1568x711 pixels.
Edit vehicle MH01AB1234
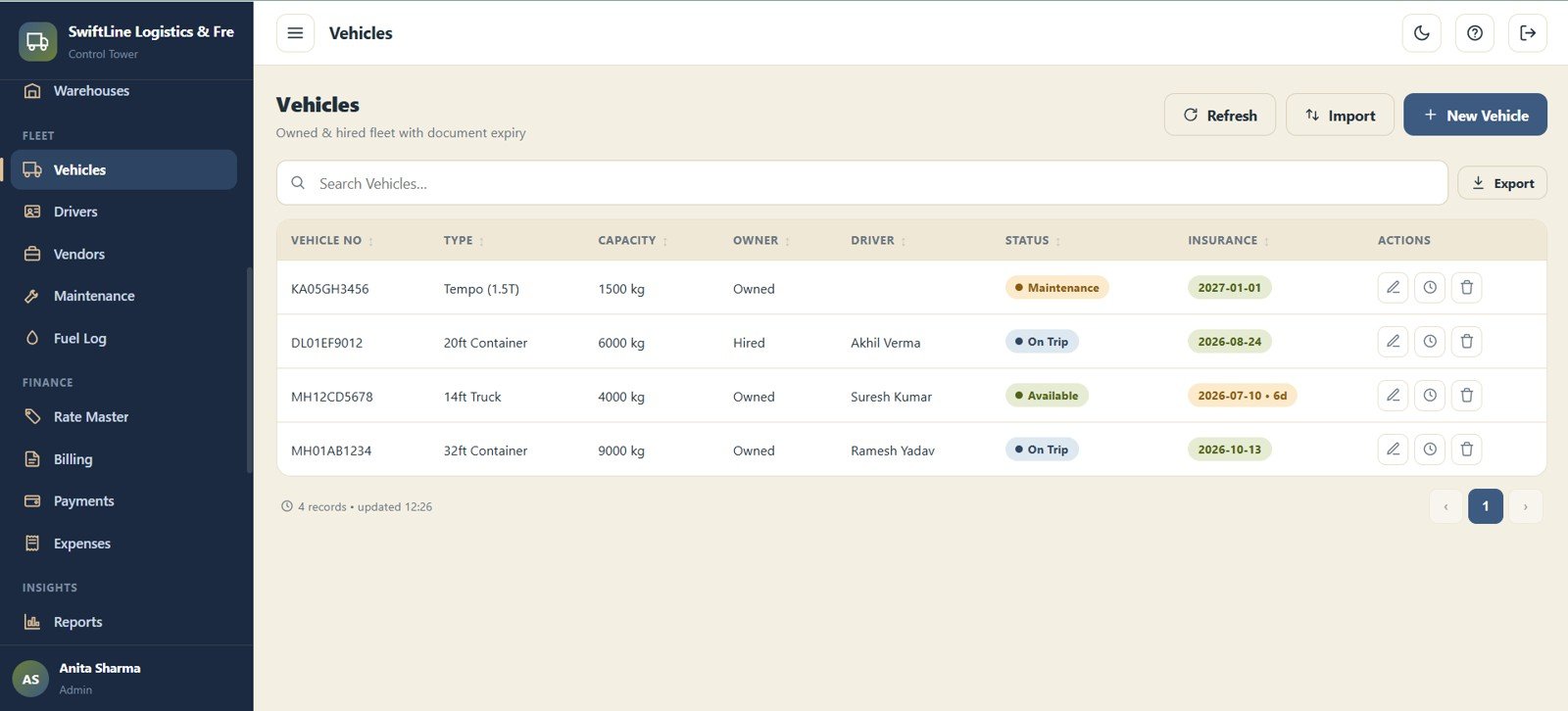click(x=1393, y=450)
